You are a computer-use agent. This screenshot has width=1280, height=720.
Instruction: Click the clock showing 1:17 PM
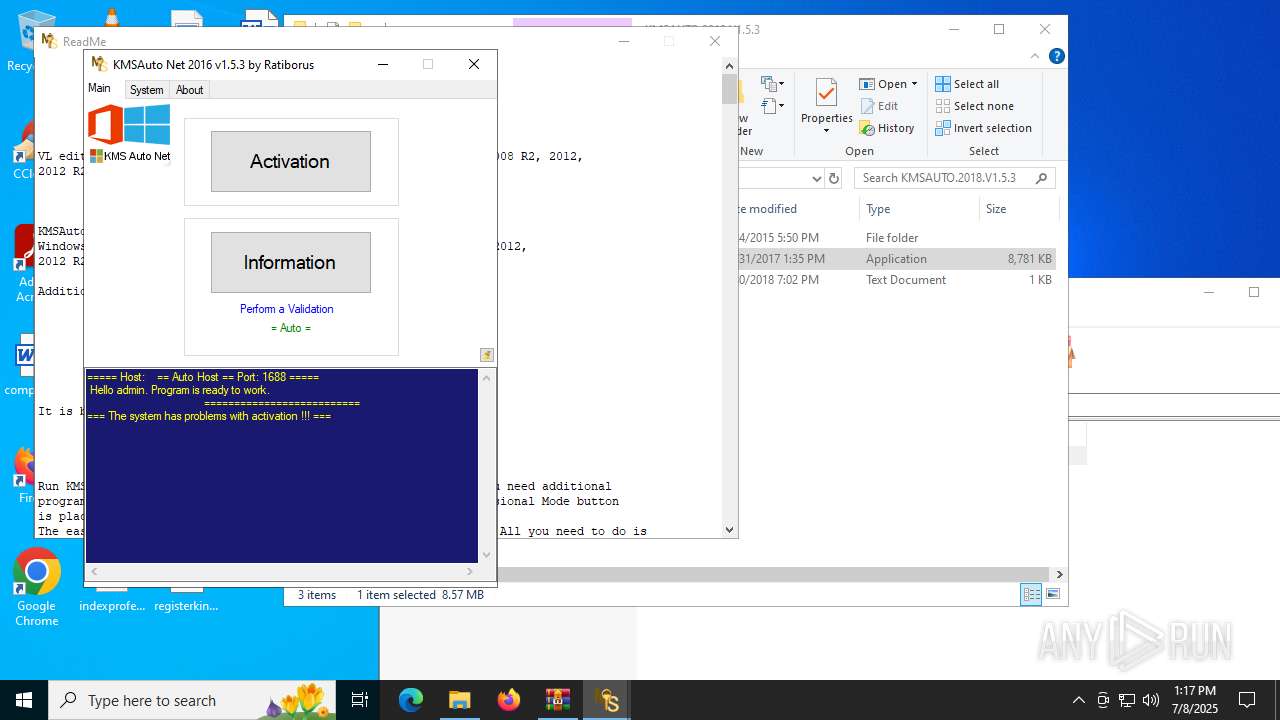pyautogui.click(x=1195, y=691)
